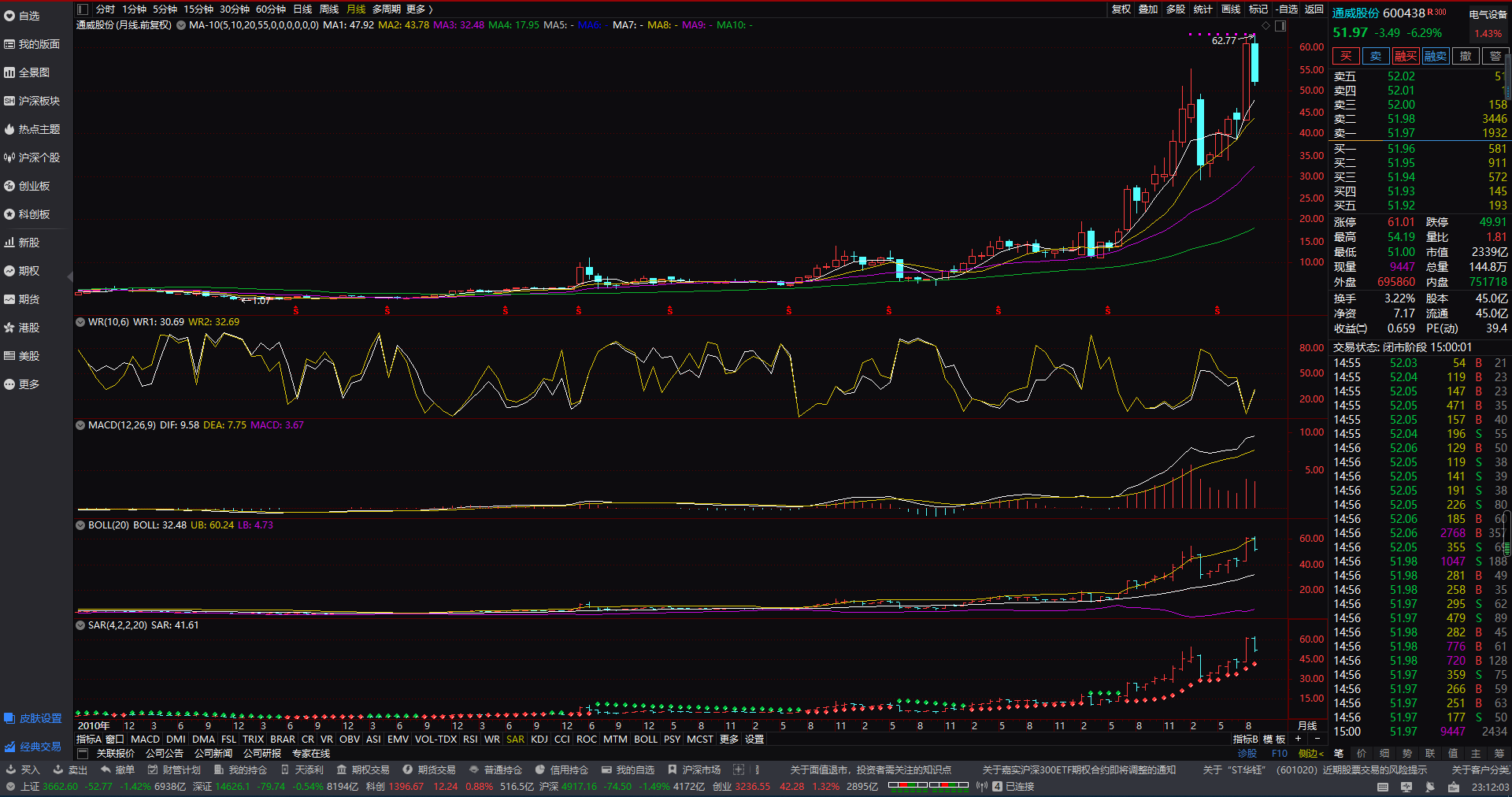Open 经典交易 classic trading icon
The width and height of the screenshot is (1512, 797).
point(9,747)
